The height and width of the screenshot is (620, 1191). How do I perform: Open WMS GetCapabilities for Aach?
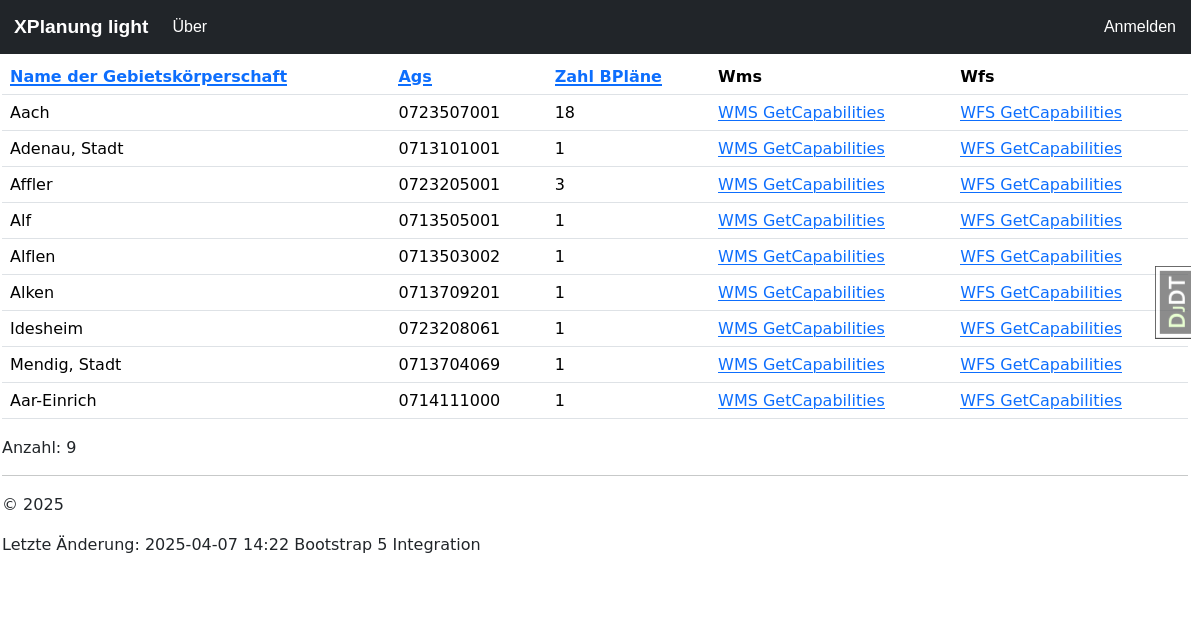(x=801, y=112)
